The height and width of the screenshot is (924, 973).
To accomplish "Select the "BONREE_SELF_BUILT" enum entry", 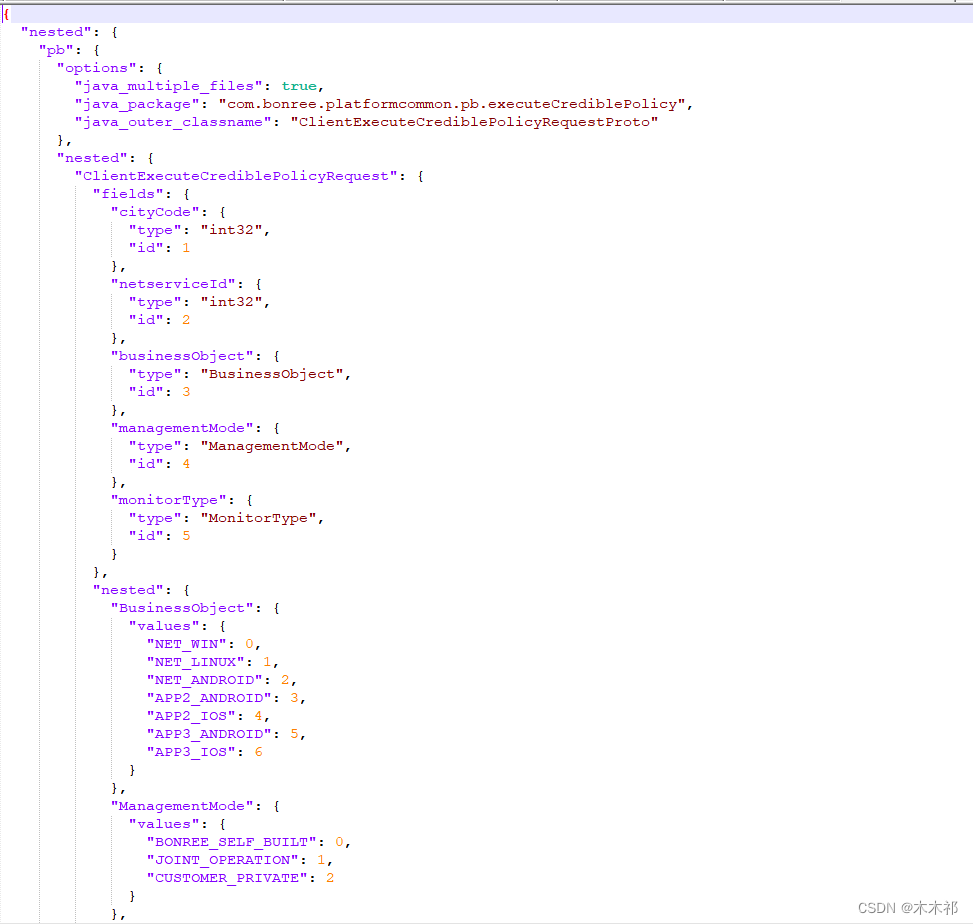I will coord(232,841).
